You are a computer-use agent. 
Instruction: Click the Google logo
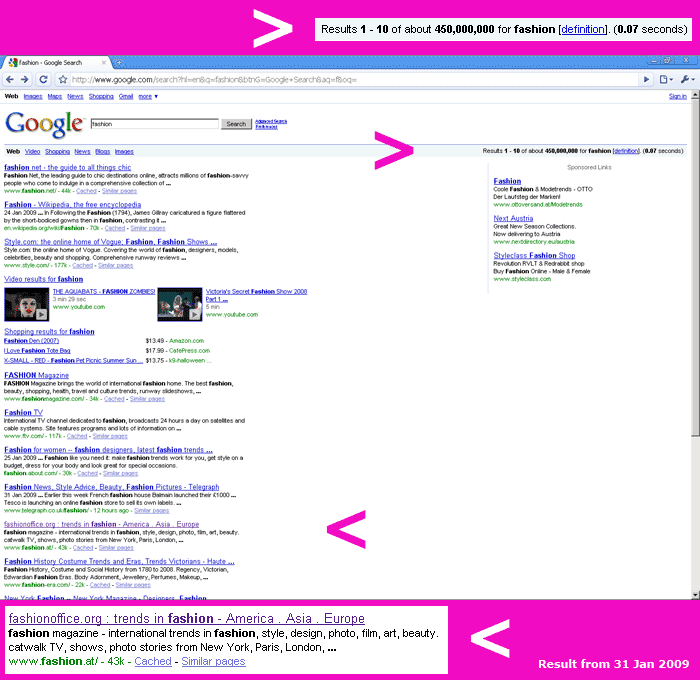(45, 124)
